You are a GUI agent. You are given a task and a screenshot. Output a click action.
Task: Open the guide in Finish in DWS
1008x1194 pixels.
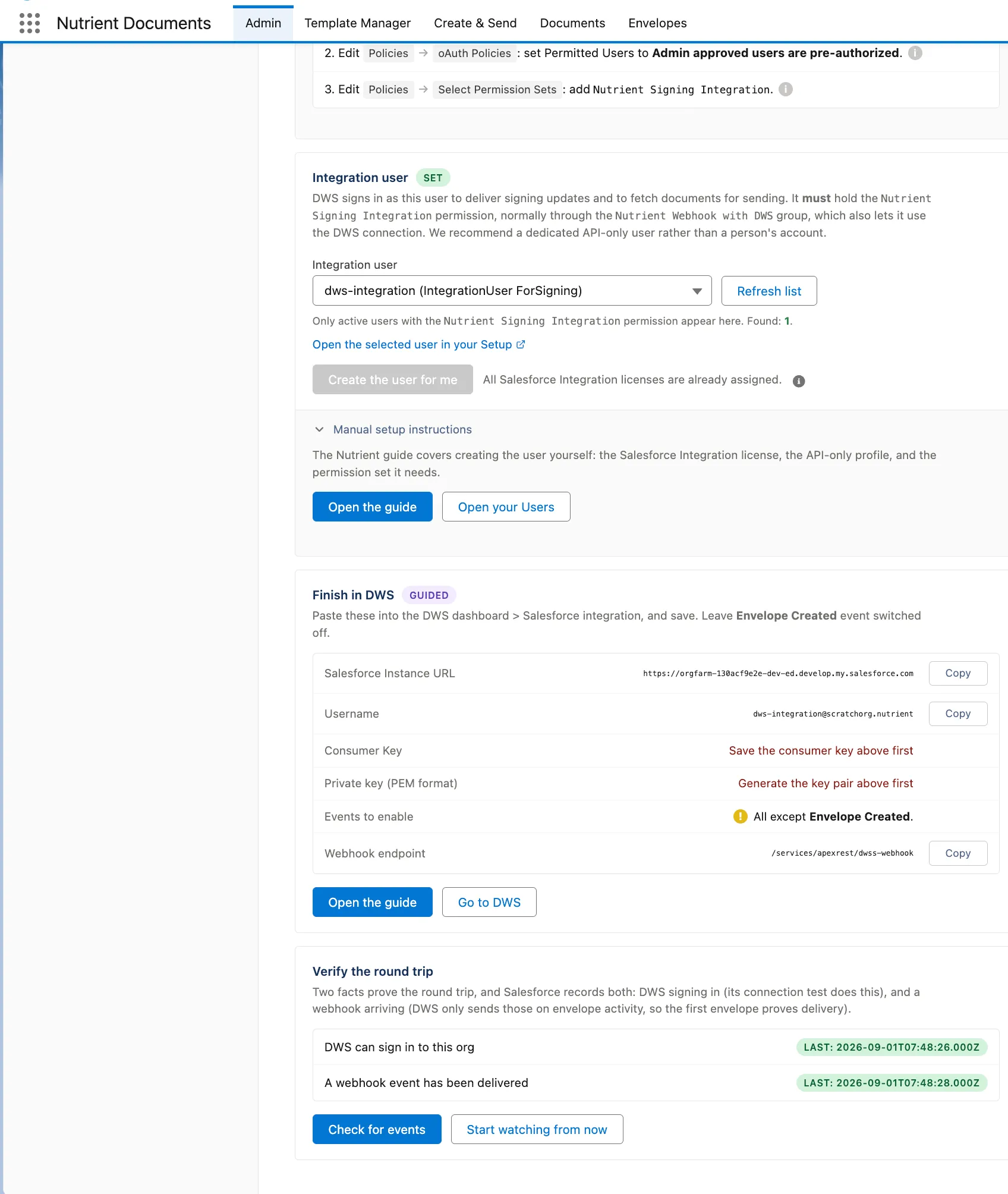[373, 902]
